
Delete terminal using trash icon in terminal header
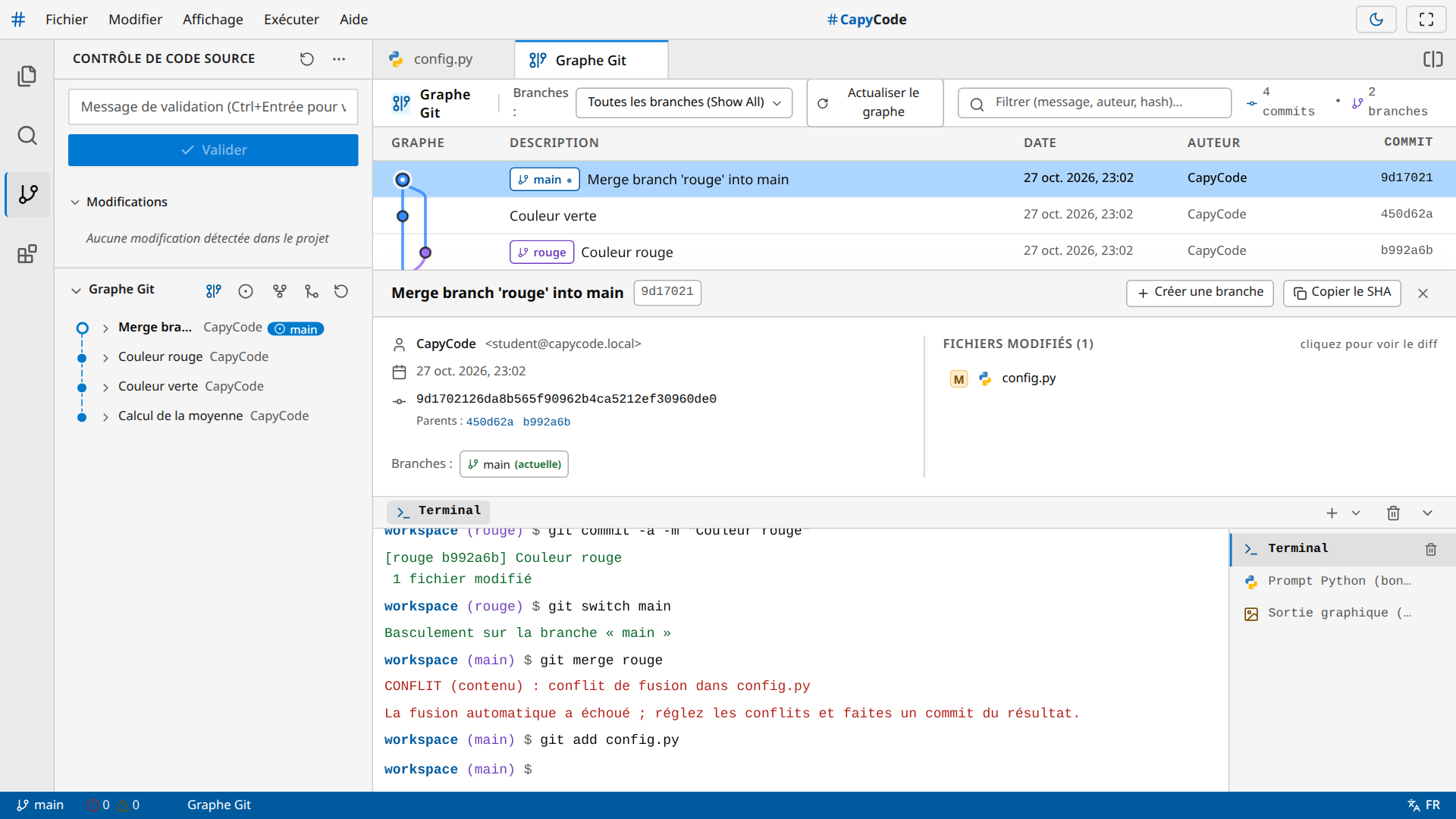point(1393,513)
